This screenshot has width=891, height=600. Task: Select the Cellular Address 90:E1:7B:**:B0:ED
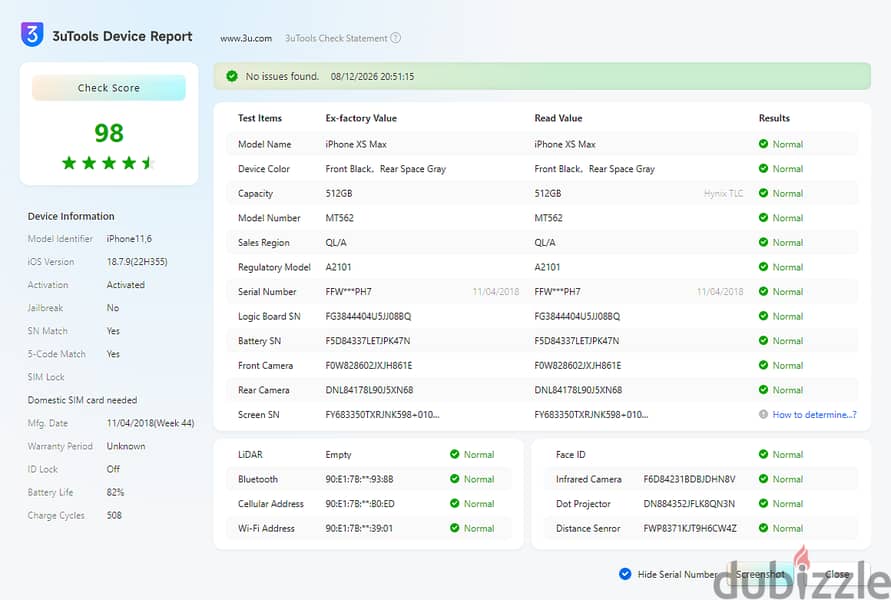pyautogui.click(x=360, y=504)
